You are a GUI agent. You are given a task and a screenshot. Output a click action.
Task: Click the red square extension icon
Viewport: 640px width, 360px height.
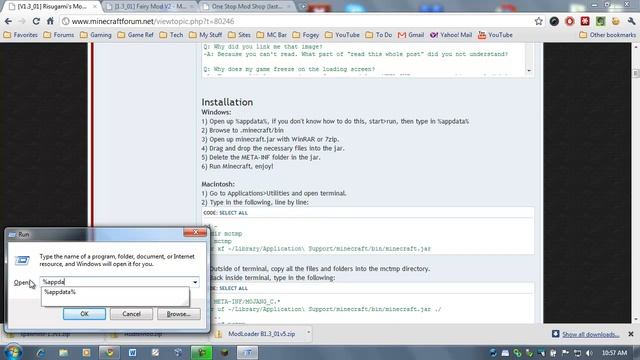coord(585,21)
